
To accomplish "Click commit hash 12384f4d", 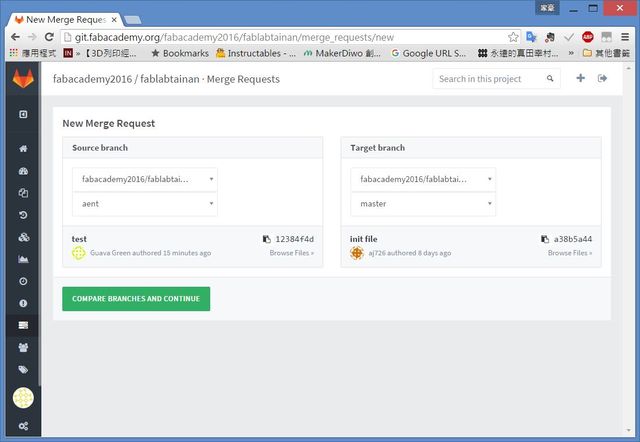I will [x=295, y=239].
